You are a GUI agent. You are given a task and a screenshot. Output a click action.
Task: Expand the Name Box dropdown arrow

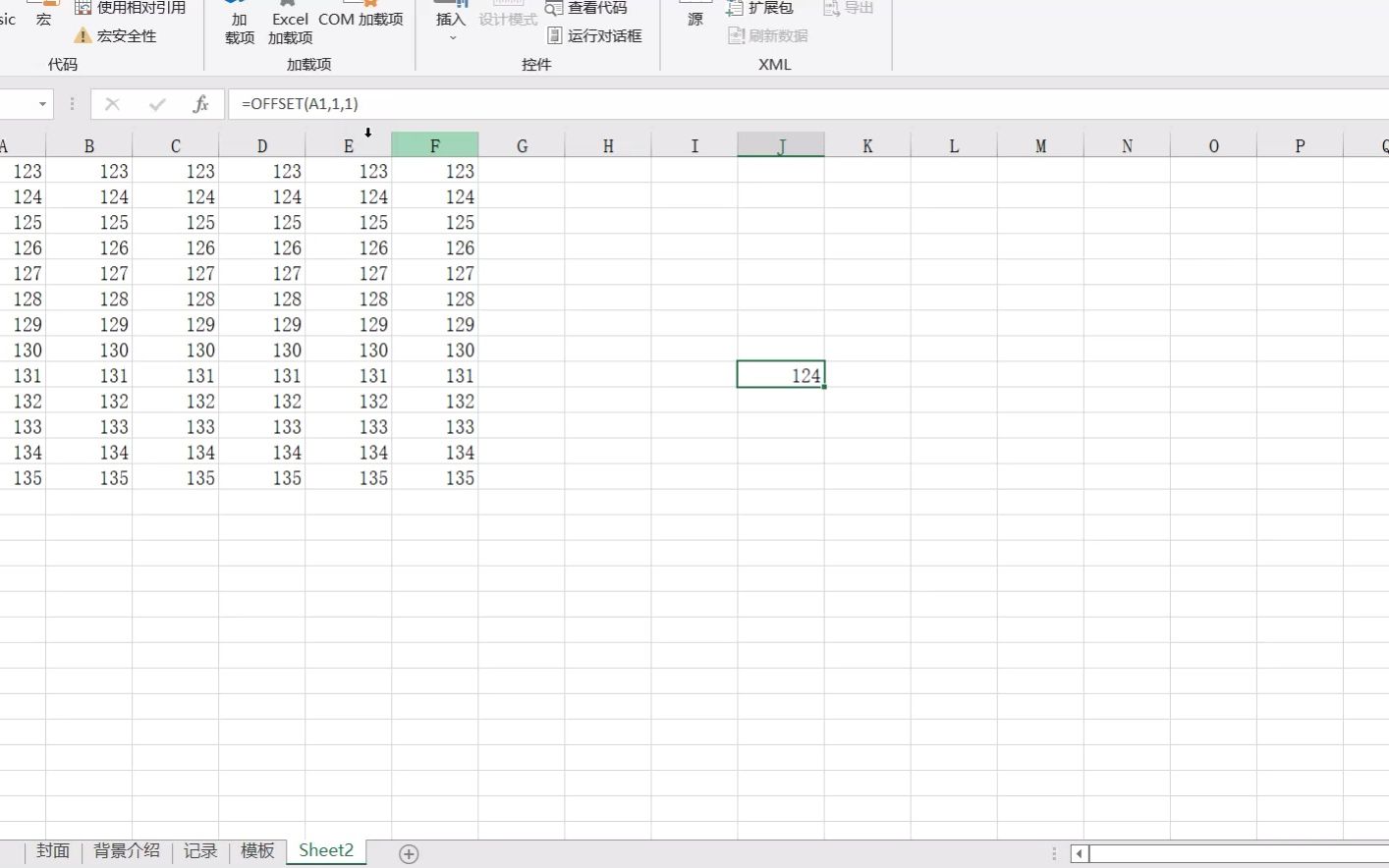pos(42,104)
